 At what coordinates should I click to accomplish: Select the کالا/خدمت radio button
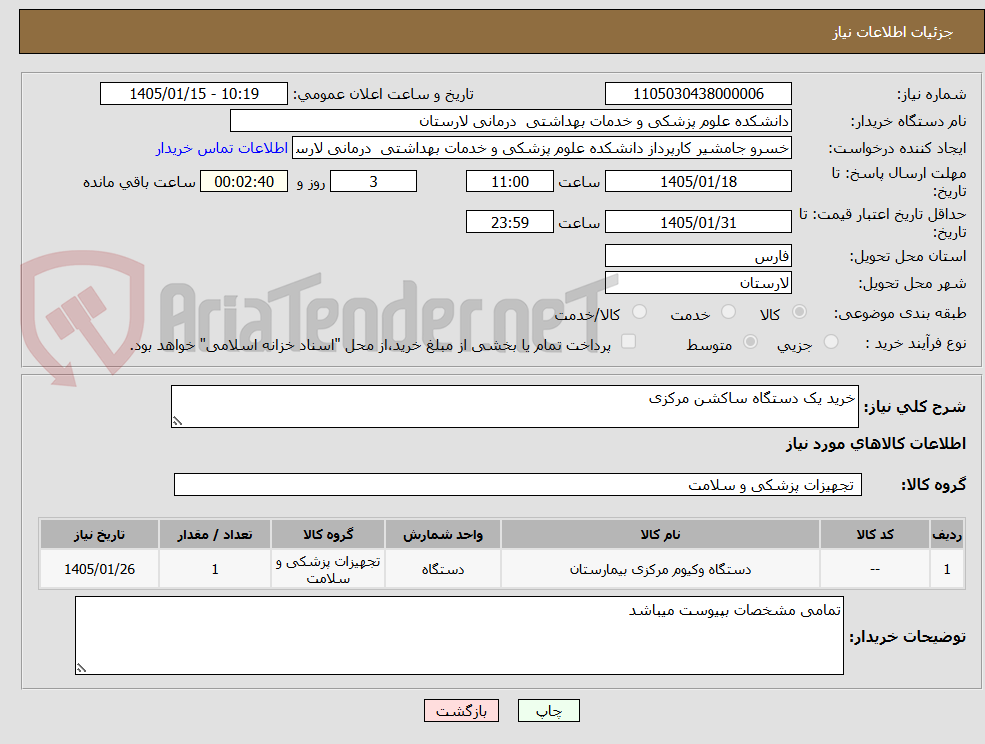click(639, 312)
